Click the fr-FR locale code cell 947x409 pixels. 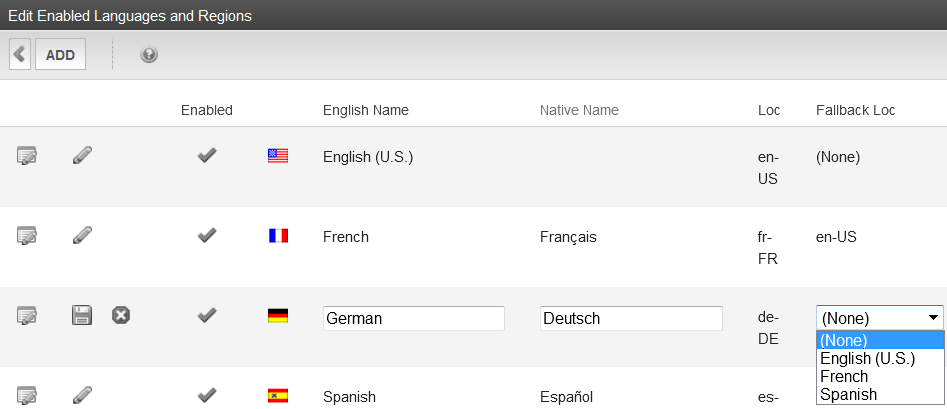[x=768, y=248]
